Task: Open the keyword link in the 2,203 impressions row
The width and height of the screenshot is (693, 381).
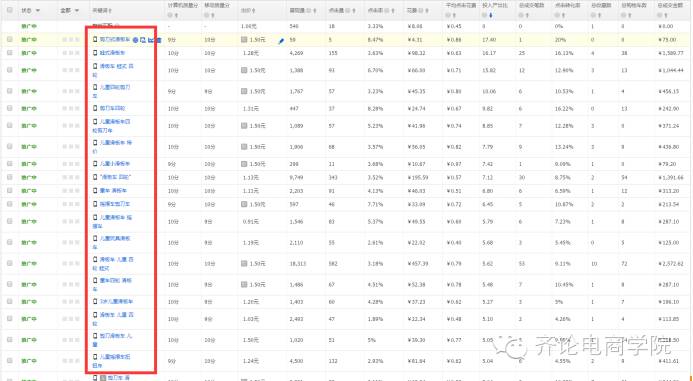Action: [x=113, y=191]
